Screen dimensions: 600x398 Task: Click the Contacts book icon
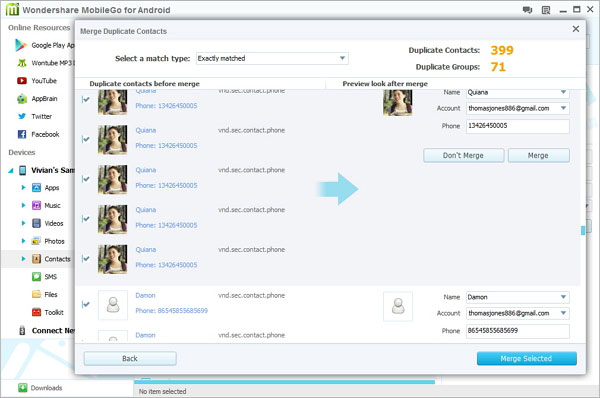[x=36, y=259]
